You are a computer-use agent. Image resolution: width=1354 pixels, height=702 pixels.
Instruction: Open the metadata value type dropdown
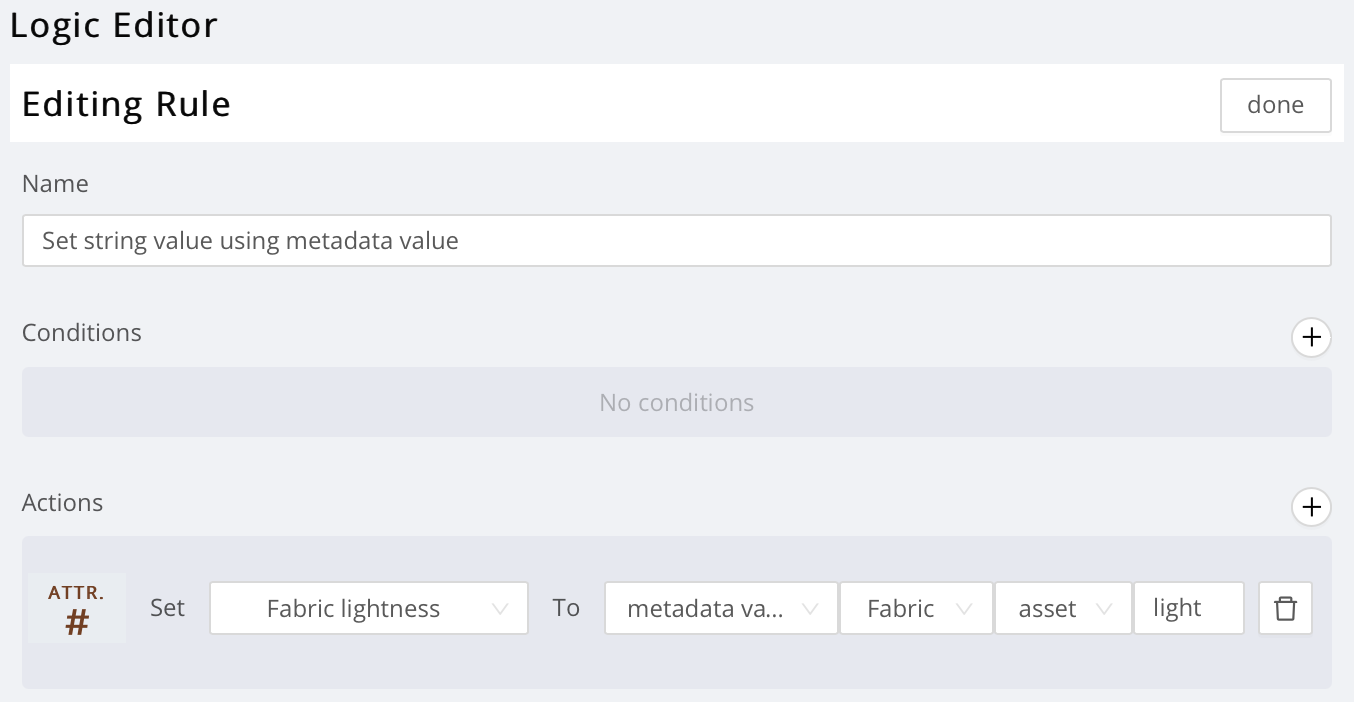pyautogui.click(x=721, y=608)
